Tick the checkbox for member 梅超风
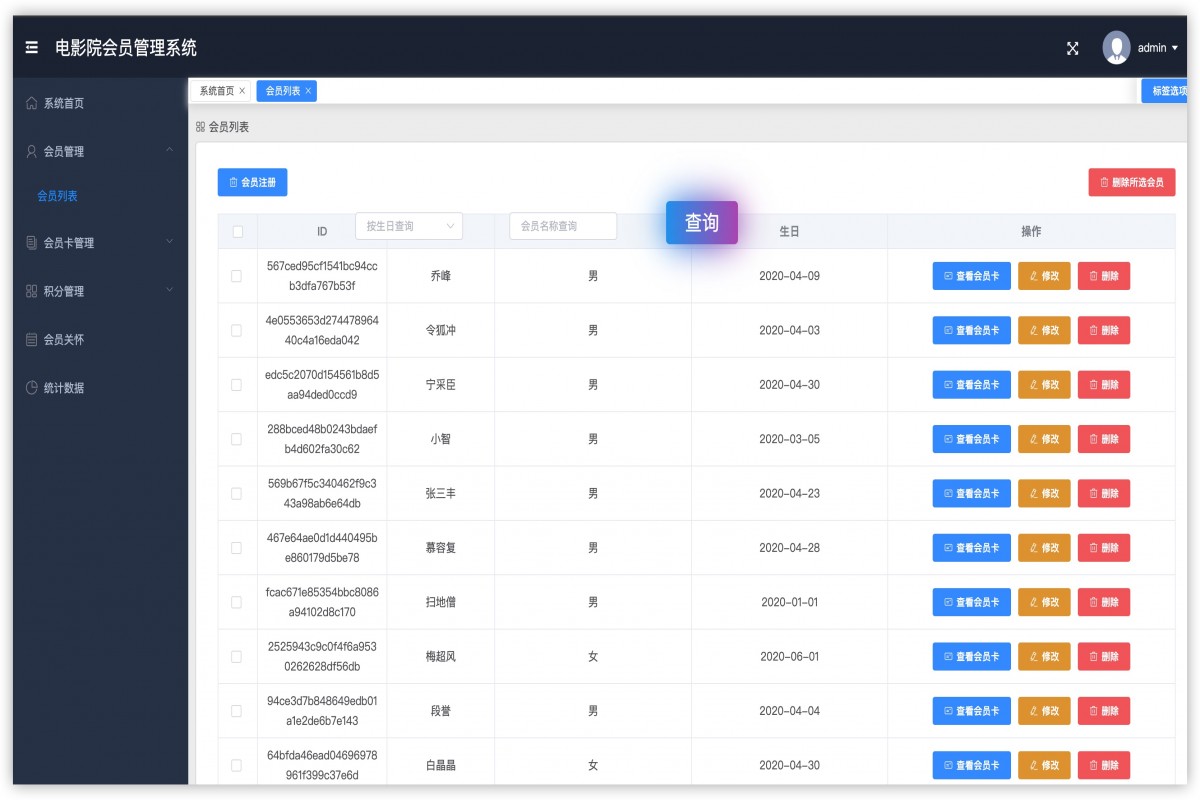 (x=237, y=657)
